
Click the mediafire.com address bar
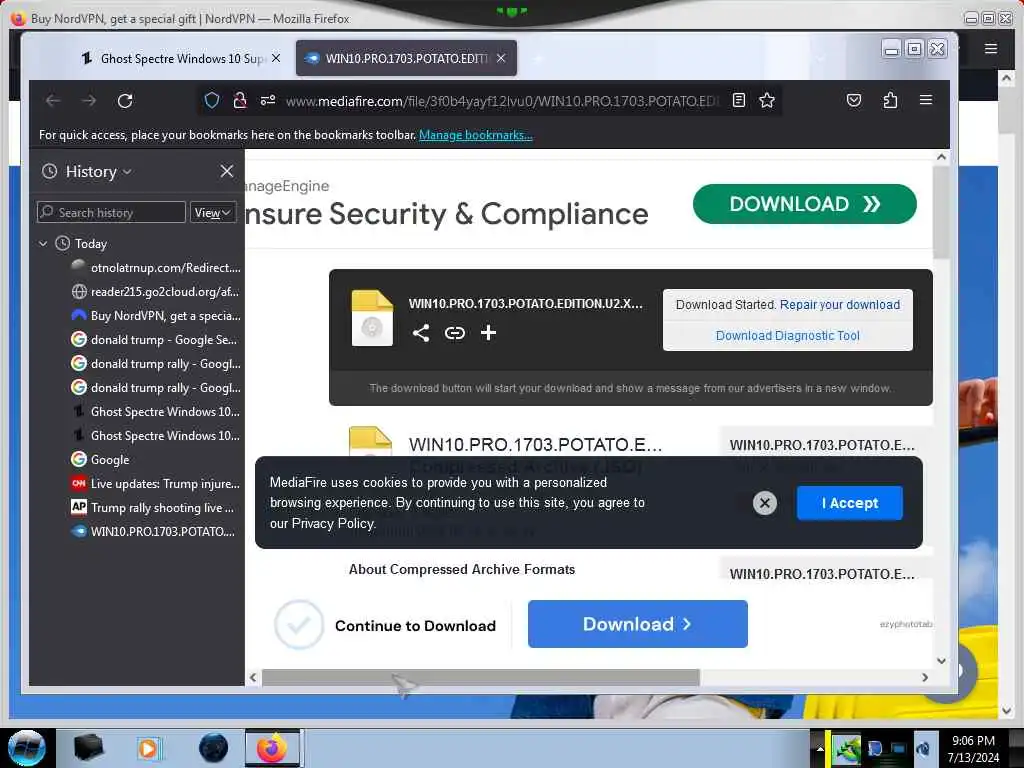pos(502,101)
